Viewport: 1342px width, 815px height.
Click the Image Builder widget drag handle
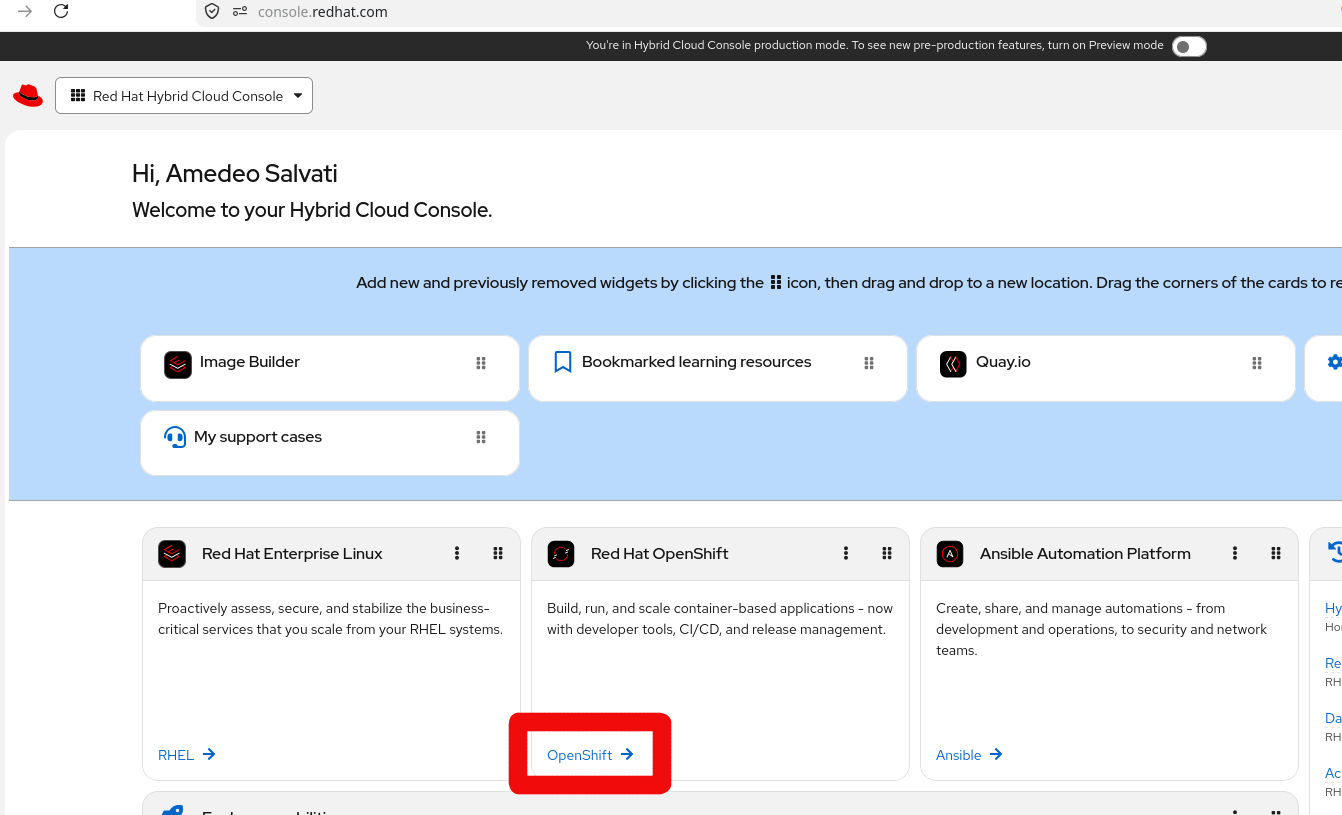pyautogui.click(x=481, y=363)
